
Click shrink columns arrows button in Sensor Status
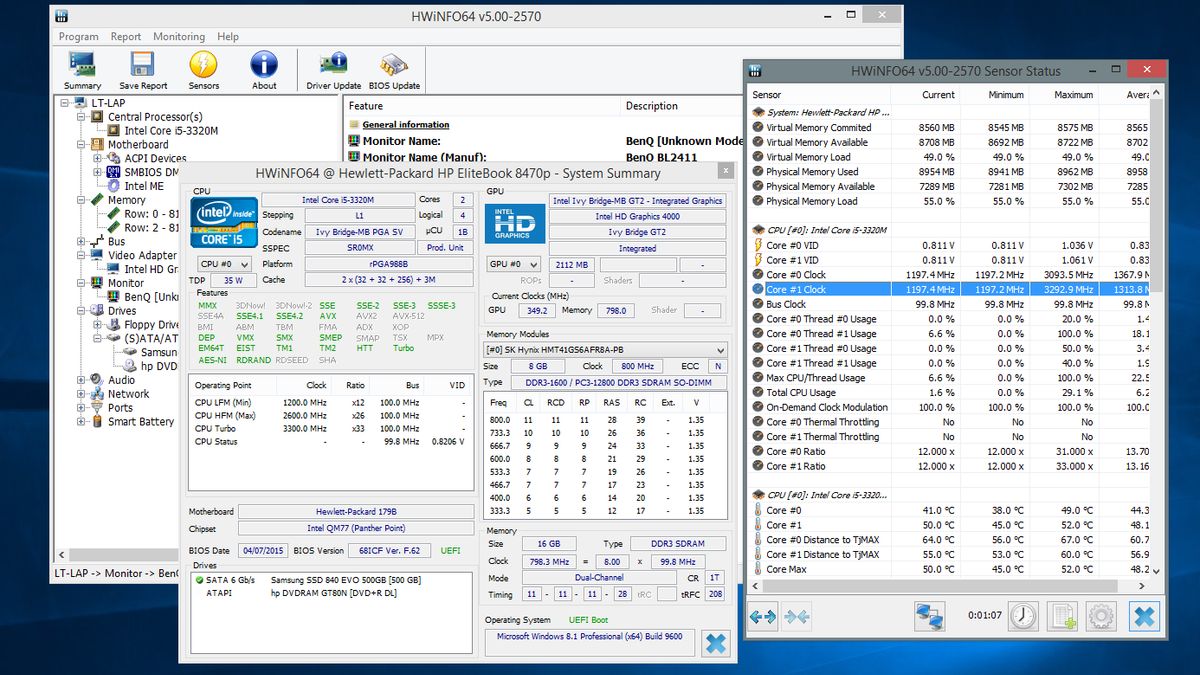797,616
